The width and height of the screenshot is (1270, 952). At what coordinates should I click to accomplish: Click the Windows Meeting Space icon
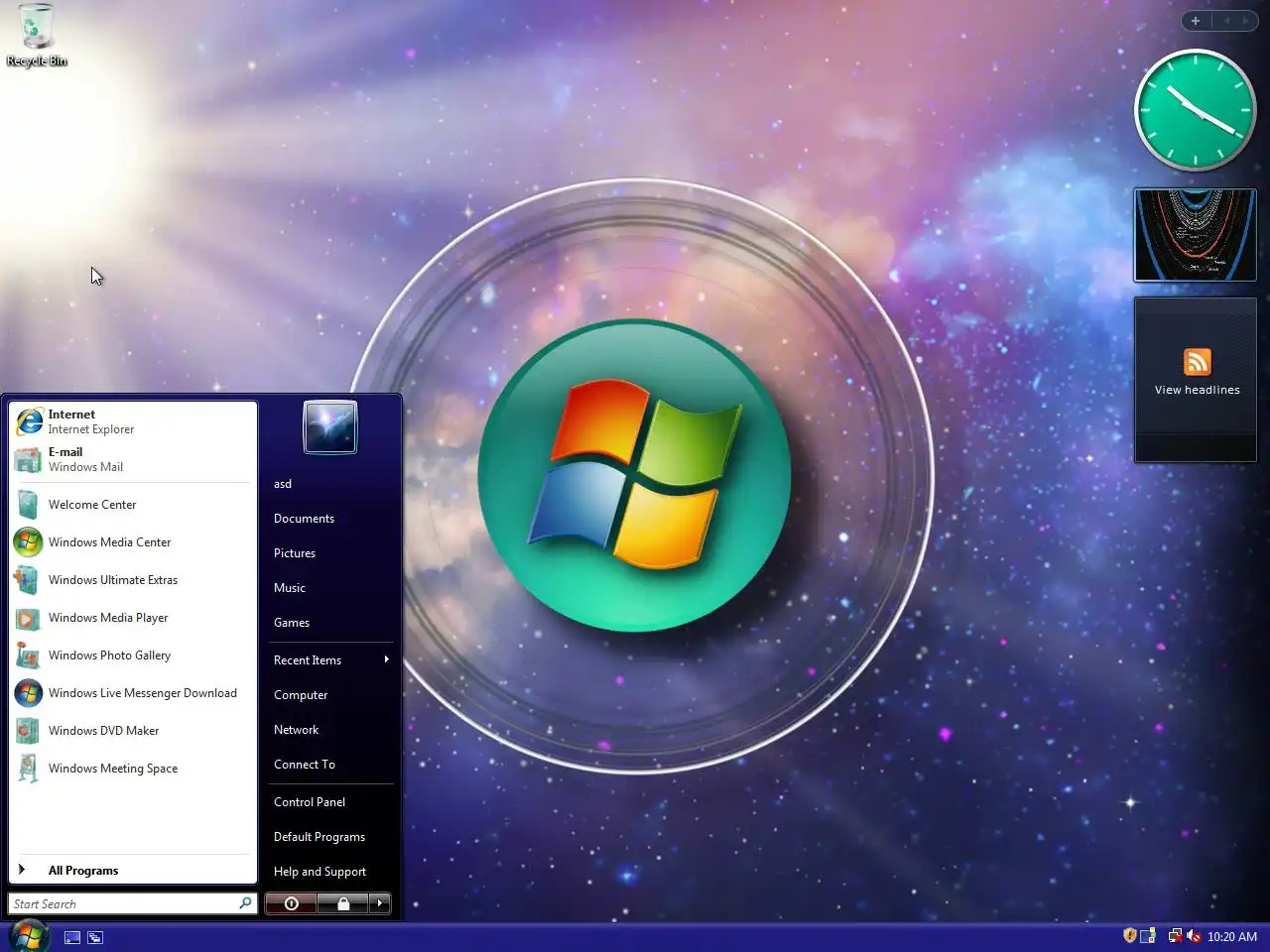coord(29,769)
